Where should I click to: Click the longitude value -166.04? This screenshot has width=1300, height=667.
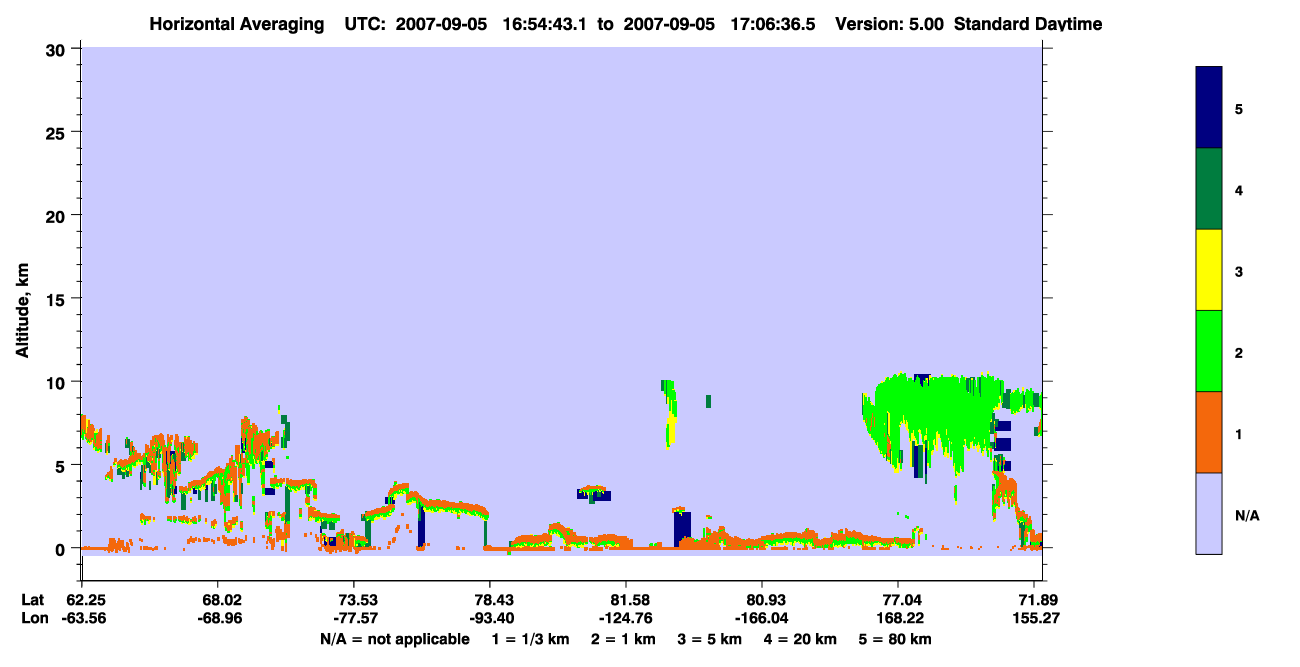[x=763, y=618]
